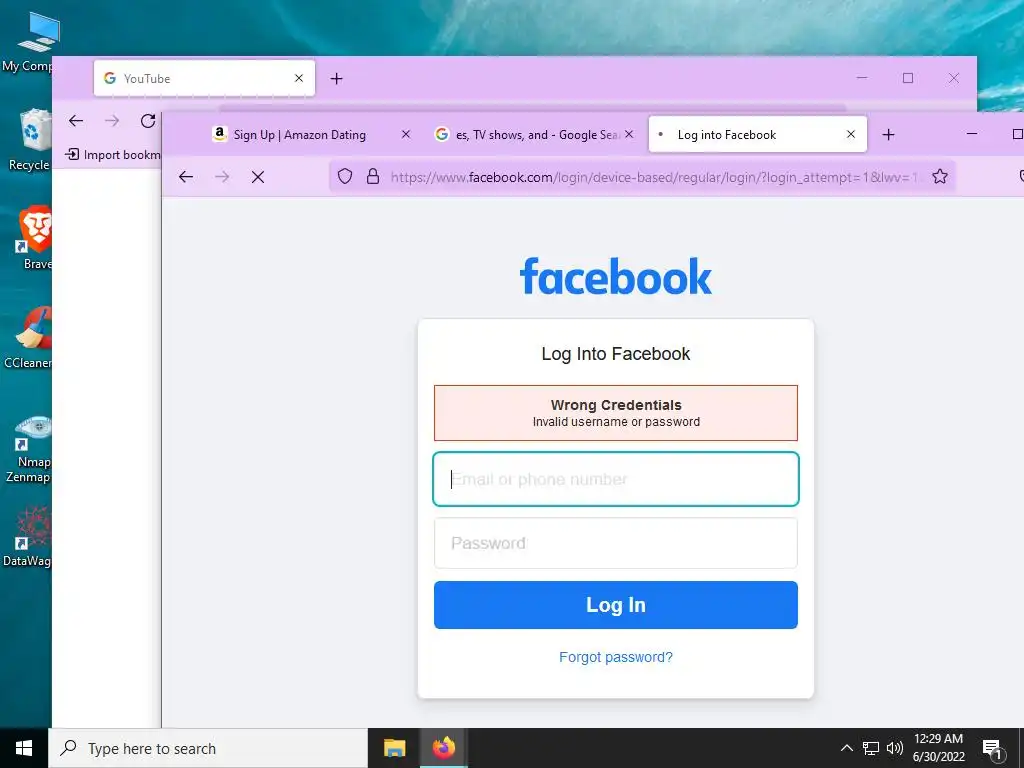Open new tab in background YouTube window

[336, 78]
